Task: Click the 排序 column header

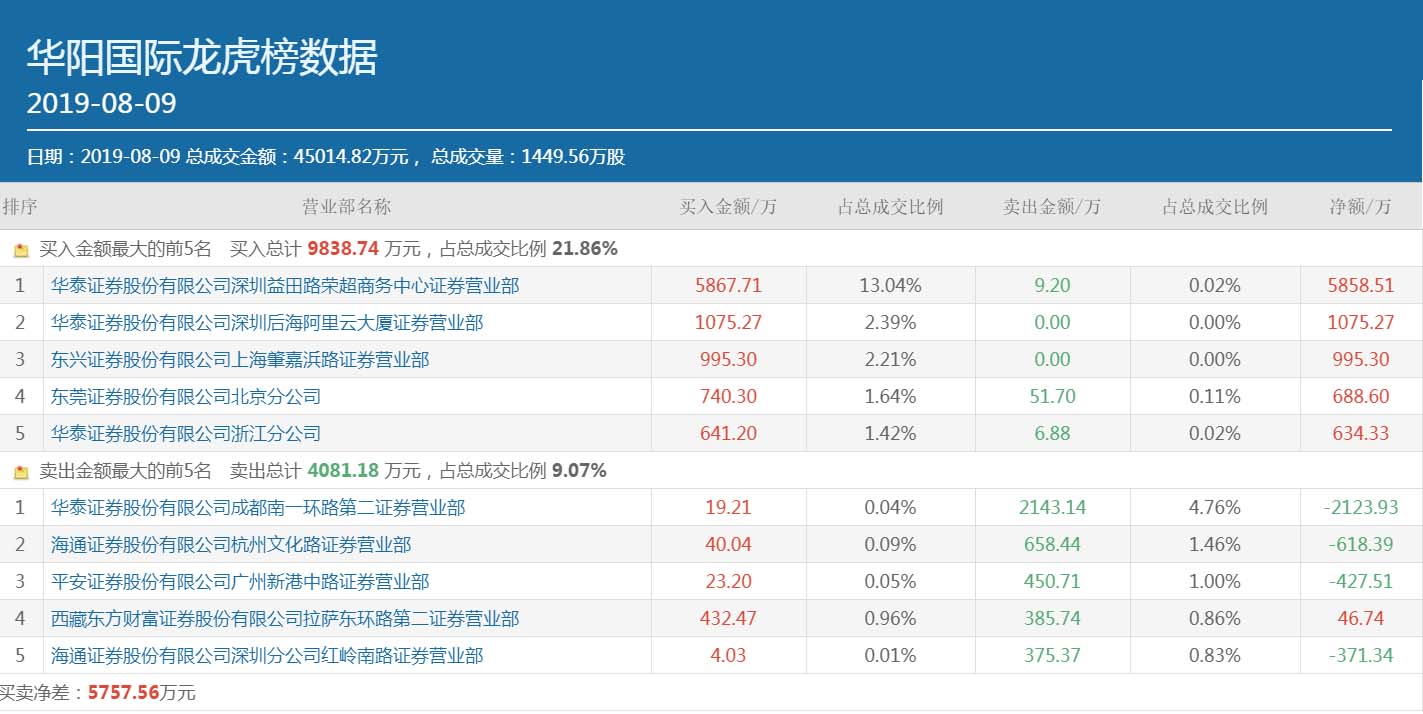Action: 20,207
